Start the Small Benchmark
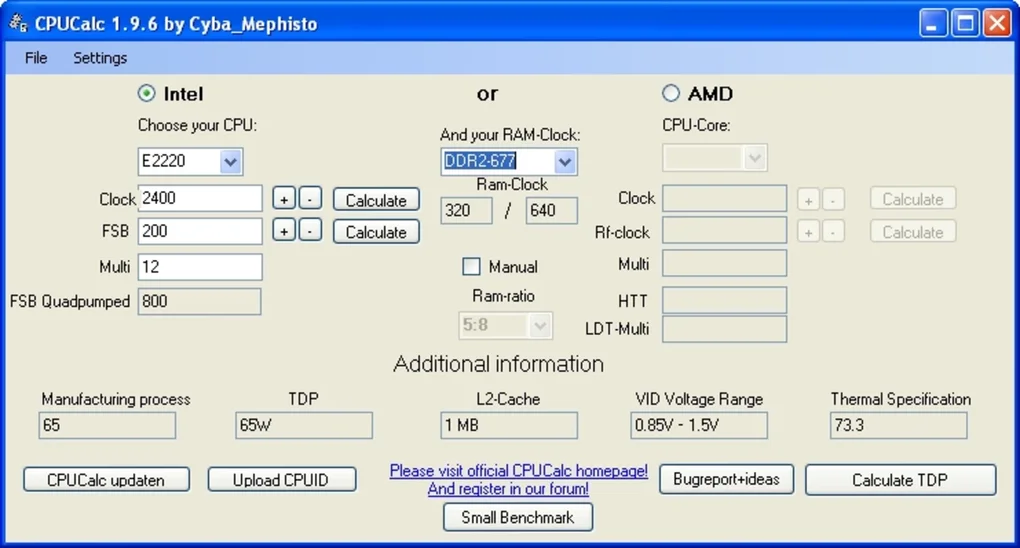The image size is (1020, 548). (518, 517)
